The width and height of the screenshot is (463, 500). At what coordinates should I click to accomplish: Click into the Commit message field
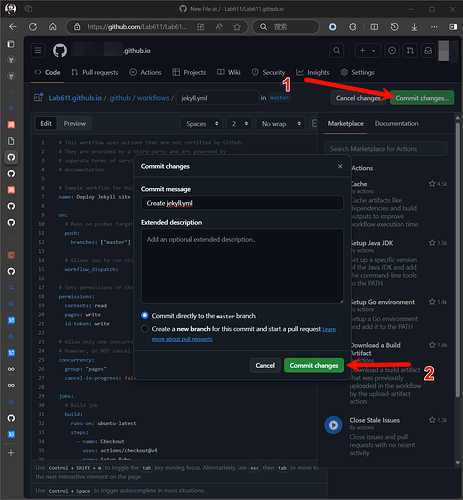[x=242, y=203]
